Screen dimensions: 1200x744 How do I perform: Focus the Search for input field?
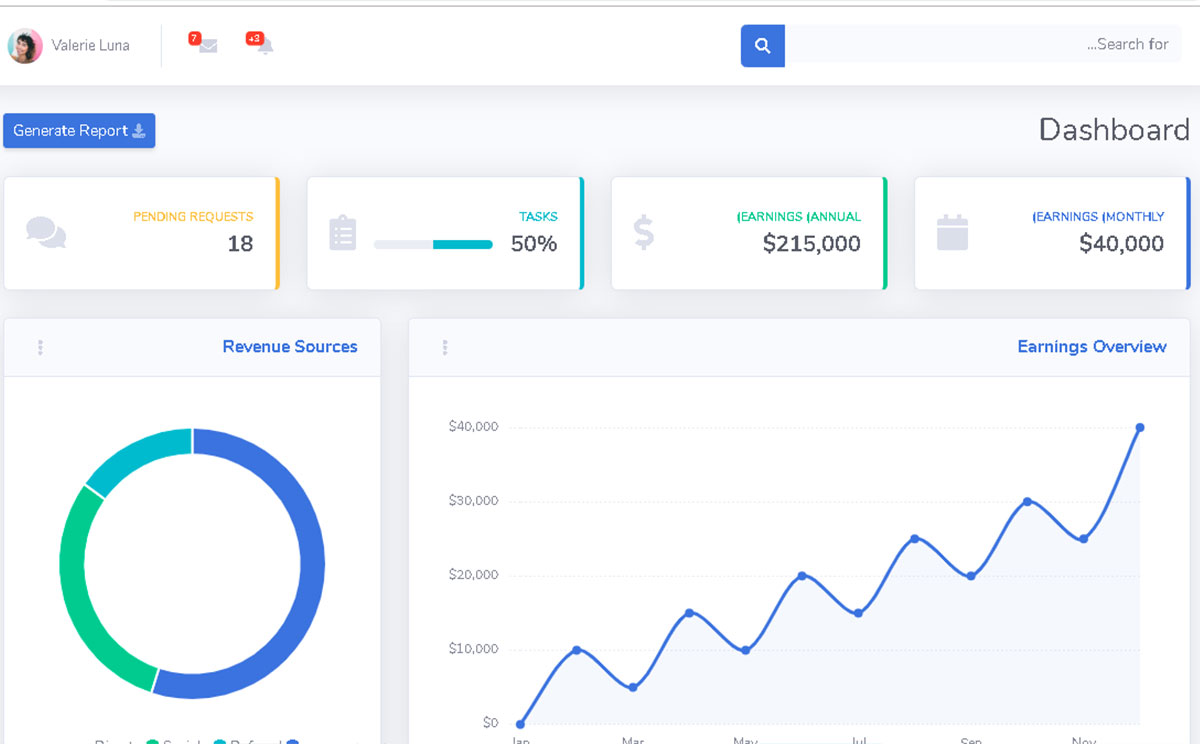[980, 45]
